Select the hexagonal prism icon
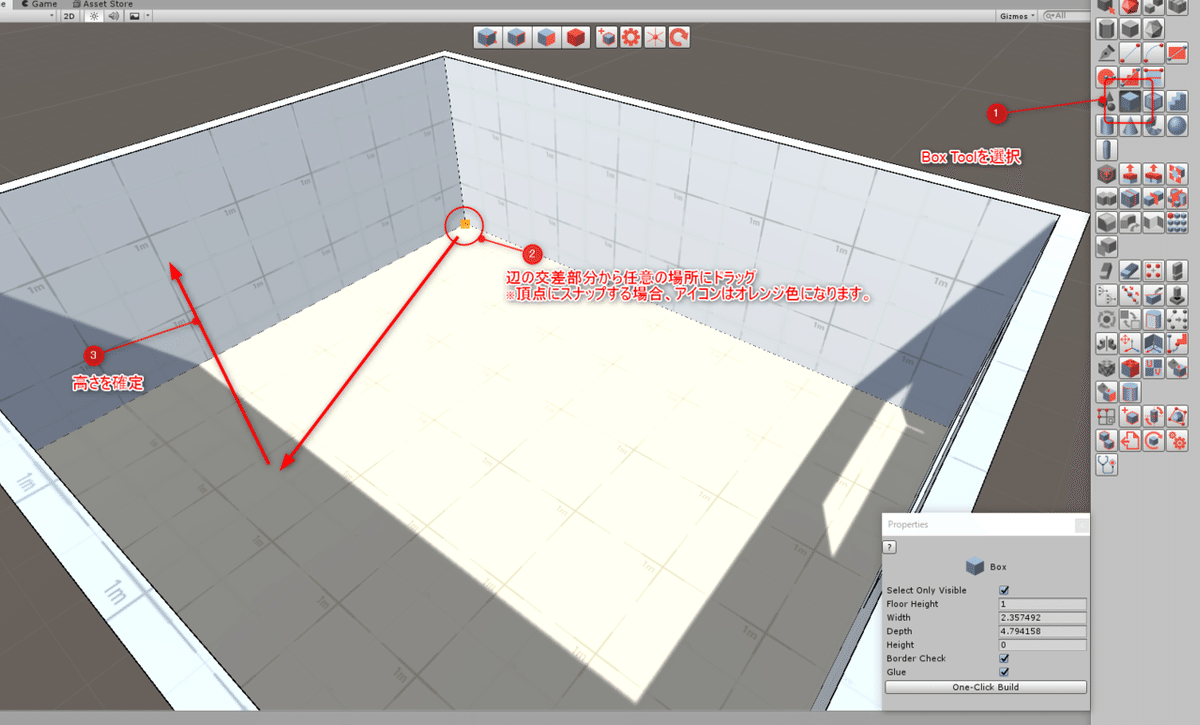The image size is (1200, 725). [x=1106, y=27]
